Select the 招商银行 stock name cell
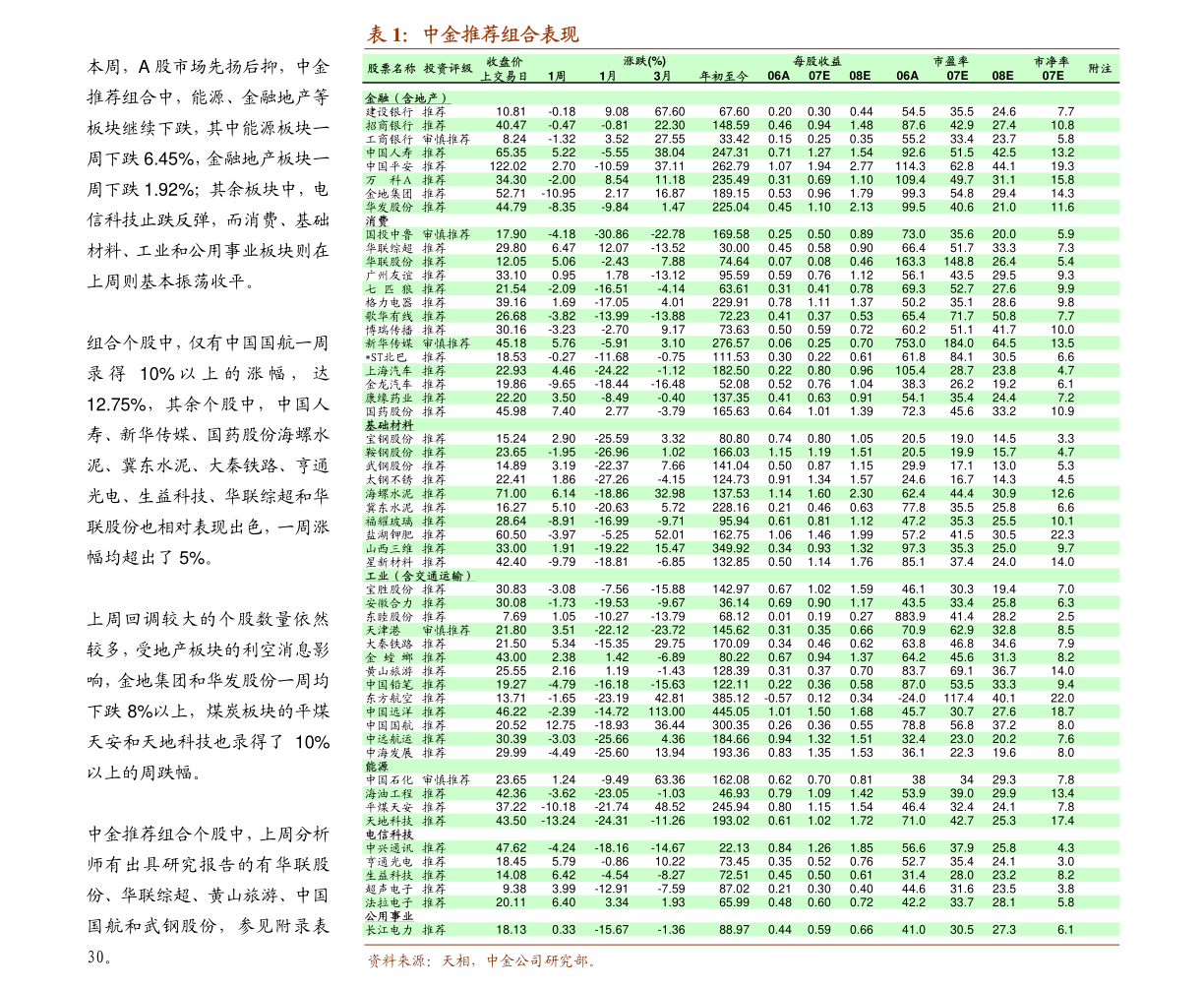 390,125
